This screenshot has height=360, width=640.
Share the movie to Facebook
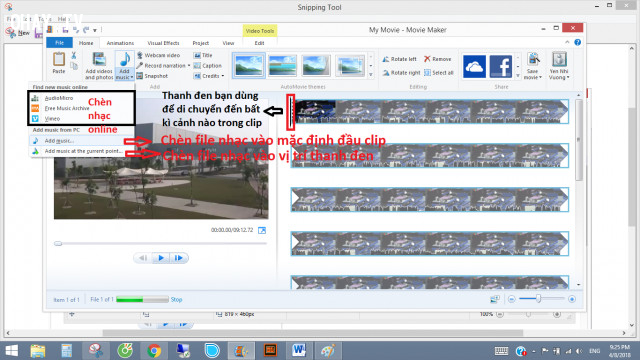(x=501, y=66)
